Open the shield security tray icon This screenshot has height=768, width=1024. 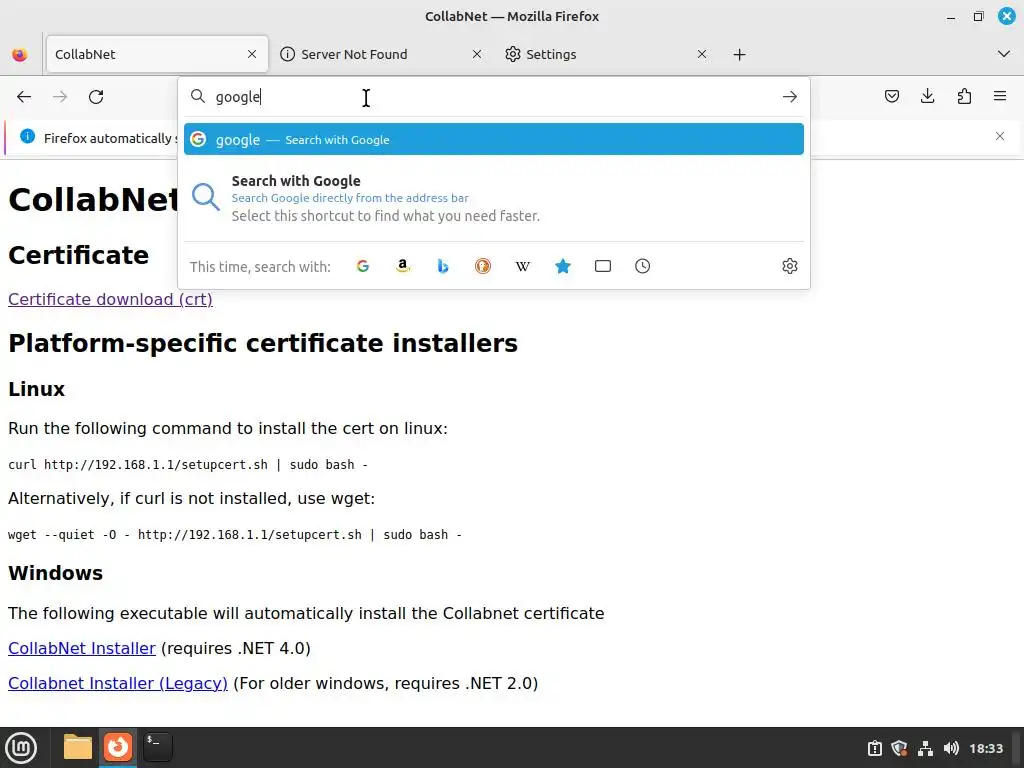[899, 748]
